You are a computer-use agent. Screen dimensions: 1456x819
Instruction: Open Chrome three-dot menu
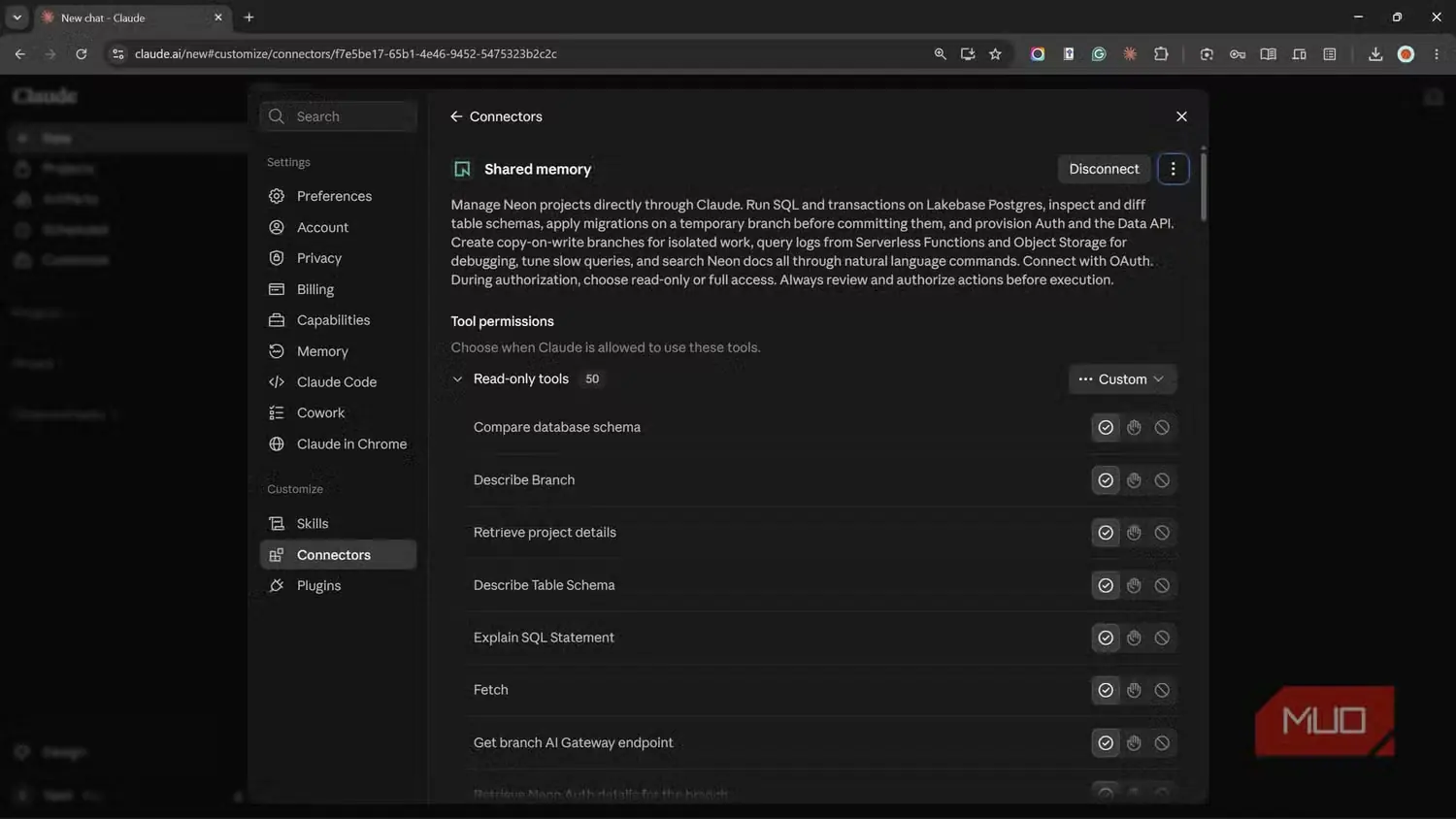1437,54
